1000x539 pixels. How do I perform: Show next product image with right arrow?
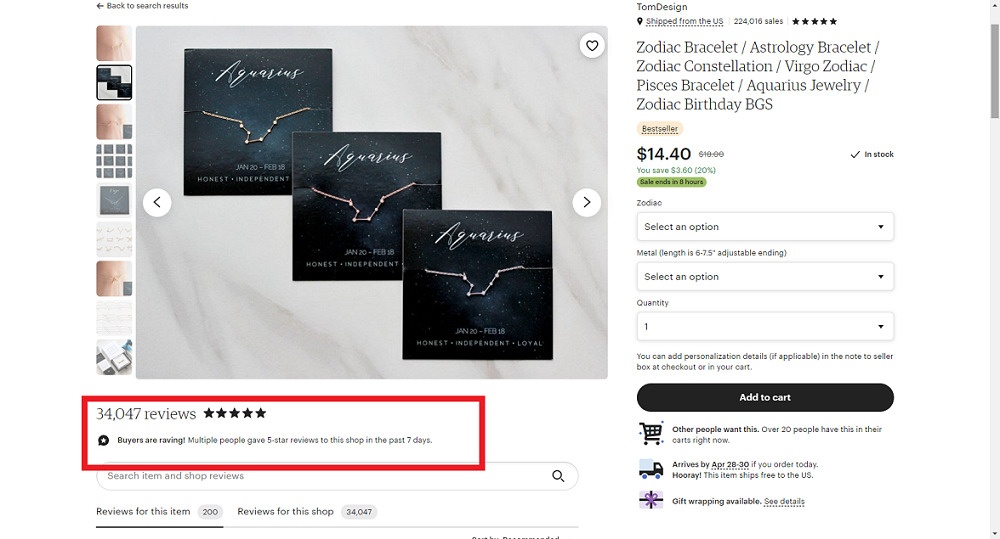coord(587,203)
